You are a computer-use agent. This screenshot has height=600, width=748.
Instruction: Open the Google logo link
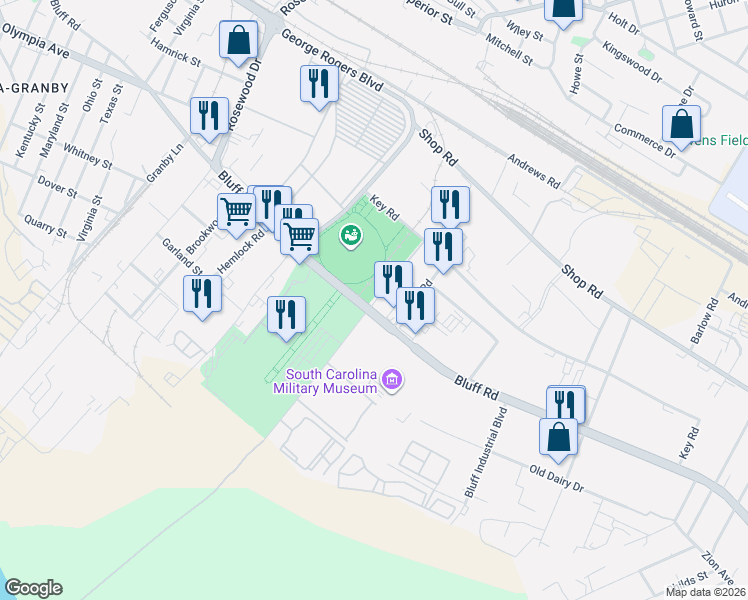click(x=33, y=588)
